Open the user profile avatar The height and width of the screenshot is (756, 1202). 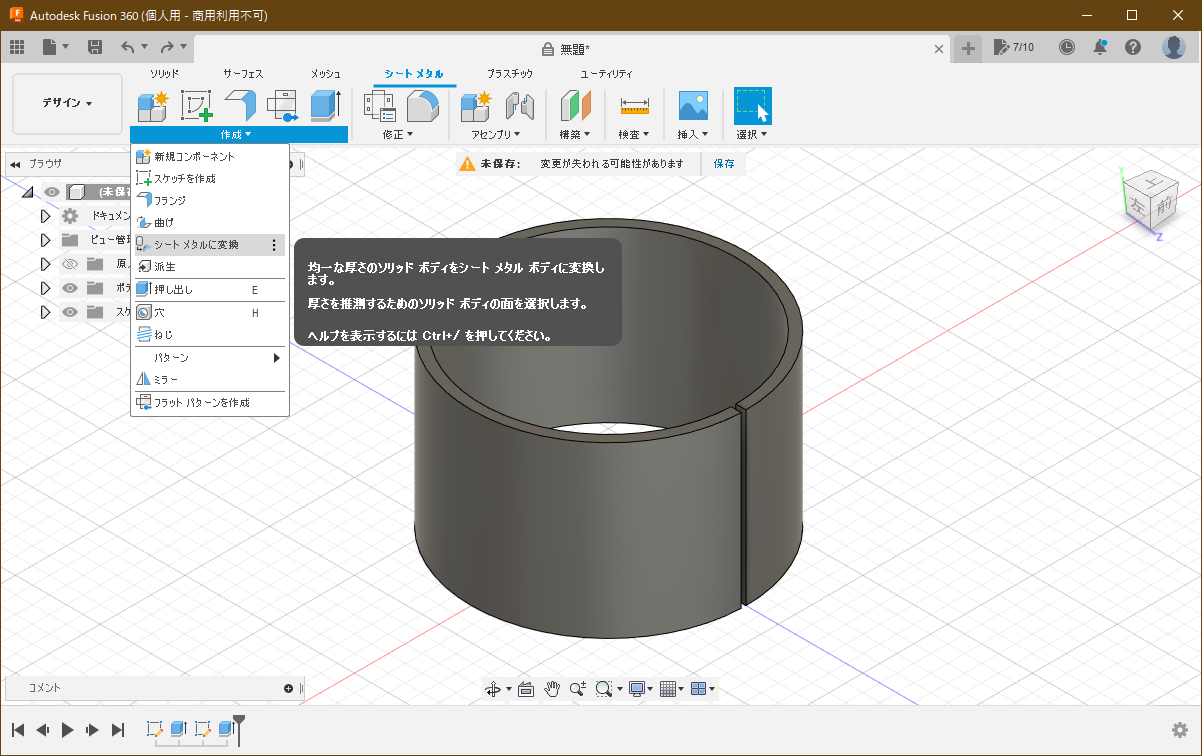1174,47
